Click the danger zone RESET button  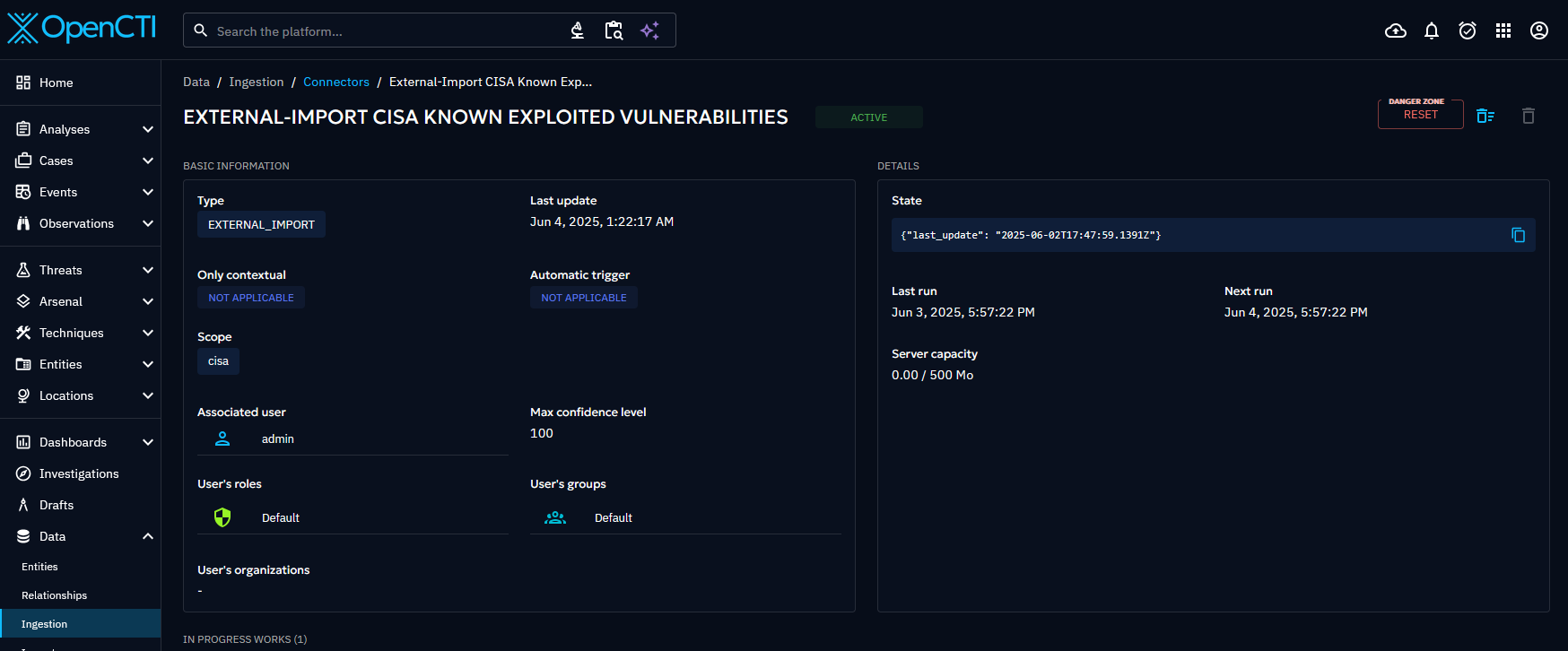pyautogui.click(x=1421, y=114)
